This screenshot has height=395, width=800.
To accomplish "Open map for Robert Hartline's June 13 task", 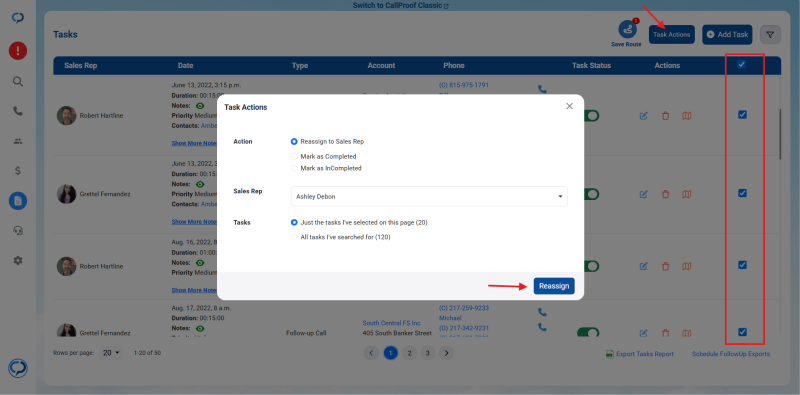I will tap(687, 116).
